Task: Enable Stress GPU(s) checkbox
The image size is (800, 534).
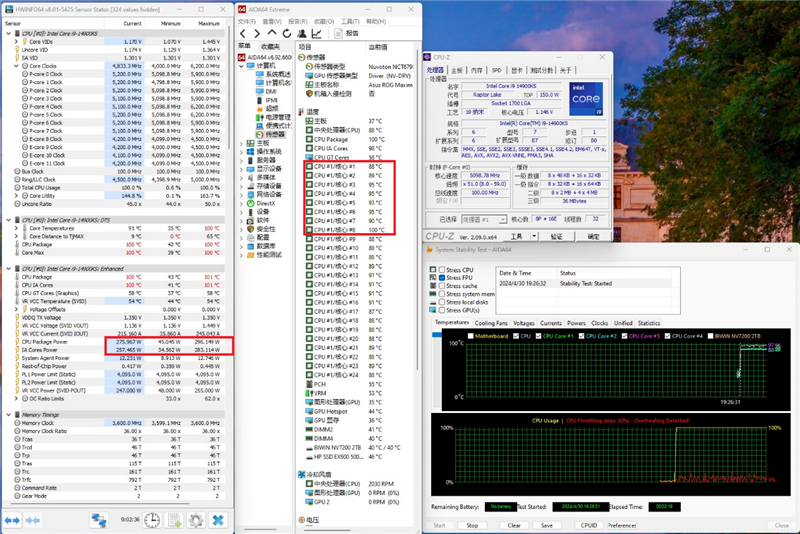Action: tap(442, 310)
